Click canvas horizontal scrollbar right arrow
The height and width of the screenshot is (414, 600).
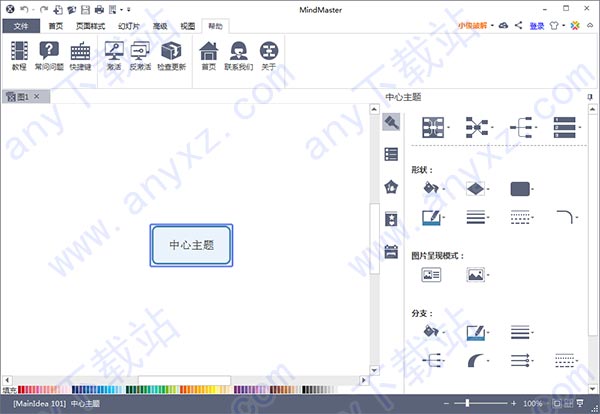point(364,380)
